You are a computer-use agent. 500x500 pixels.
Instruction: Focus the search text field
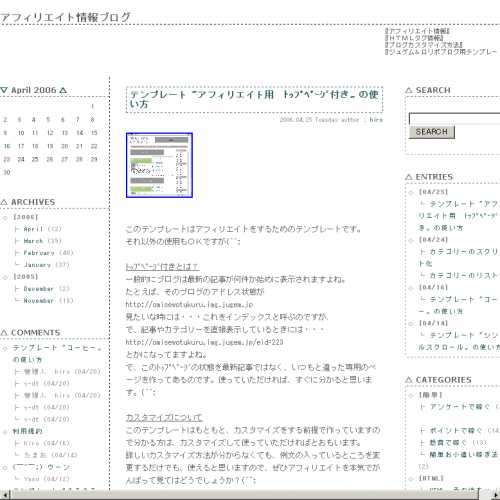[454, 119]
